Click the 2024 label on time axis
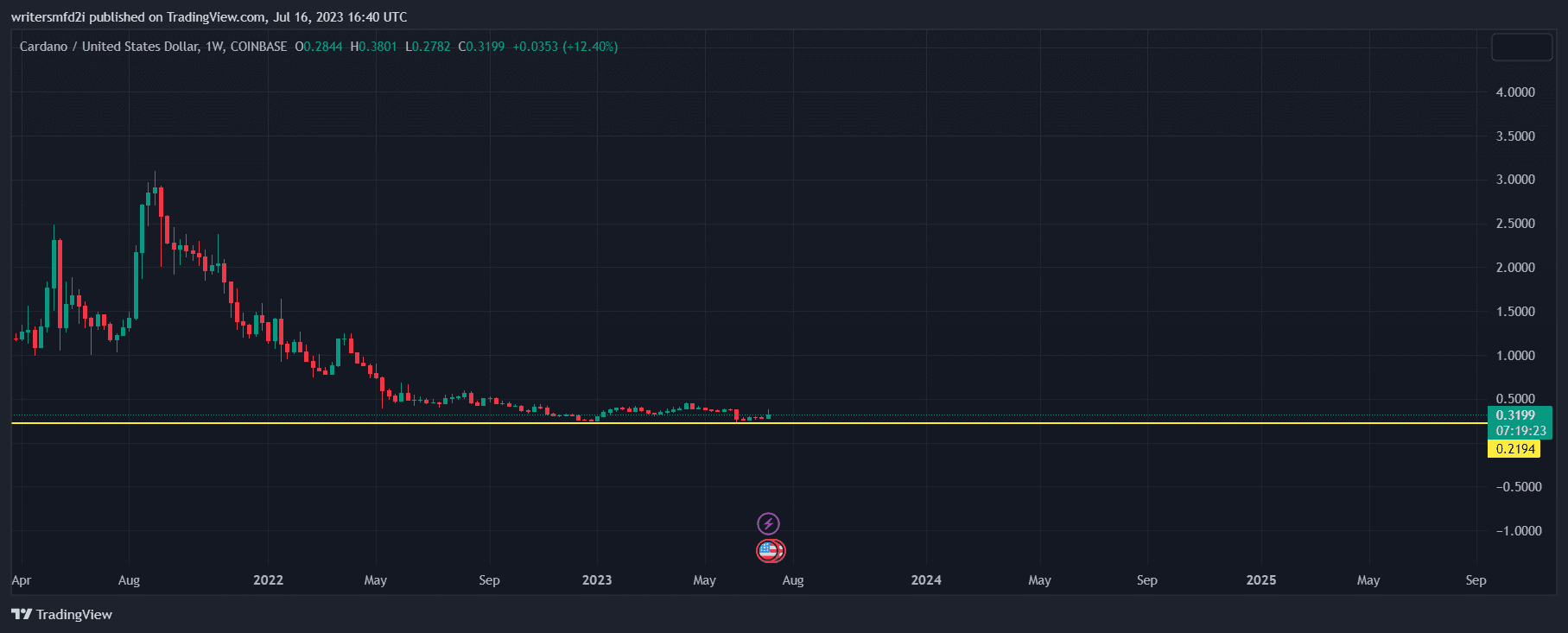The height and width of the screenshot is (633, 1568). 926,580
